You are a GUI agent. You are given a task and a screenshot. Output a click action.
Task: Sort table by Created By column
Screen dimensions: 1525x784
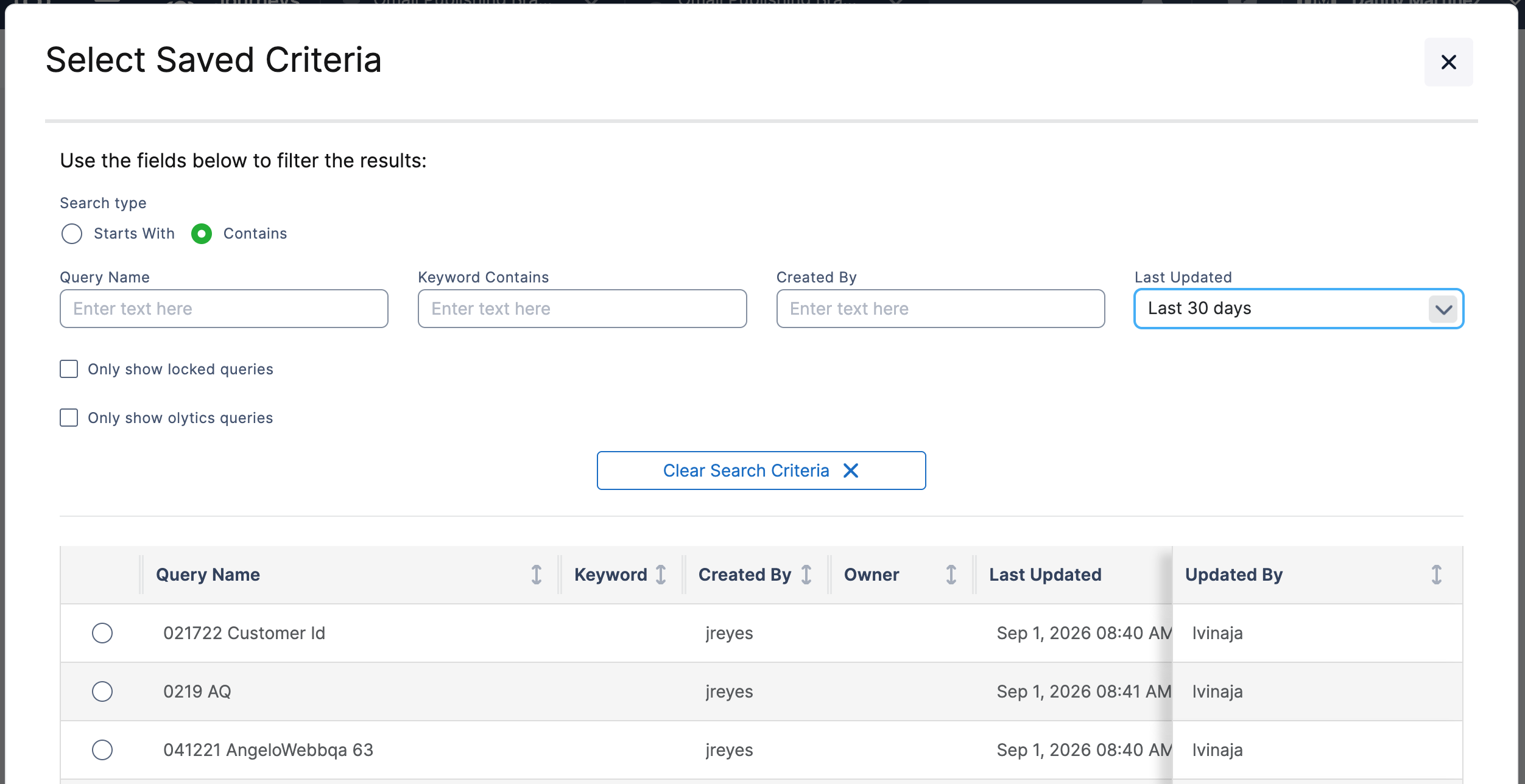(806, 575)
